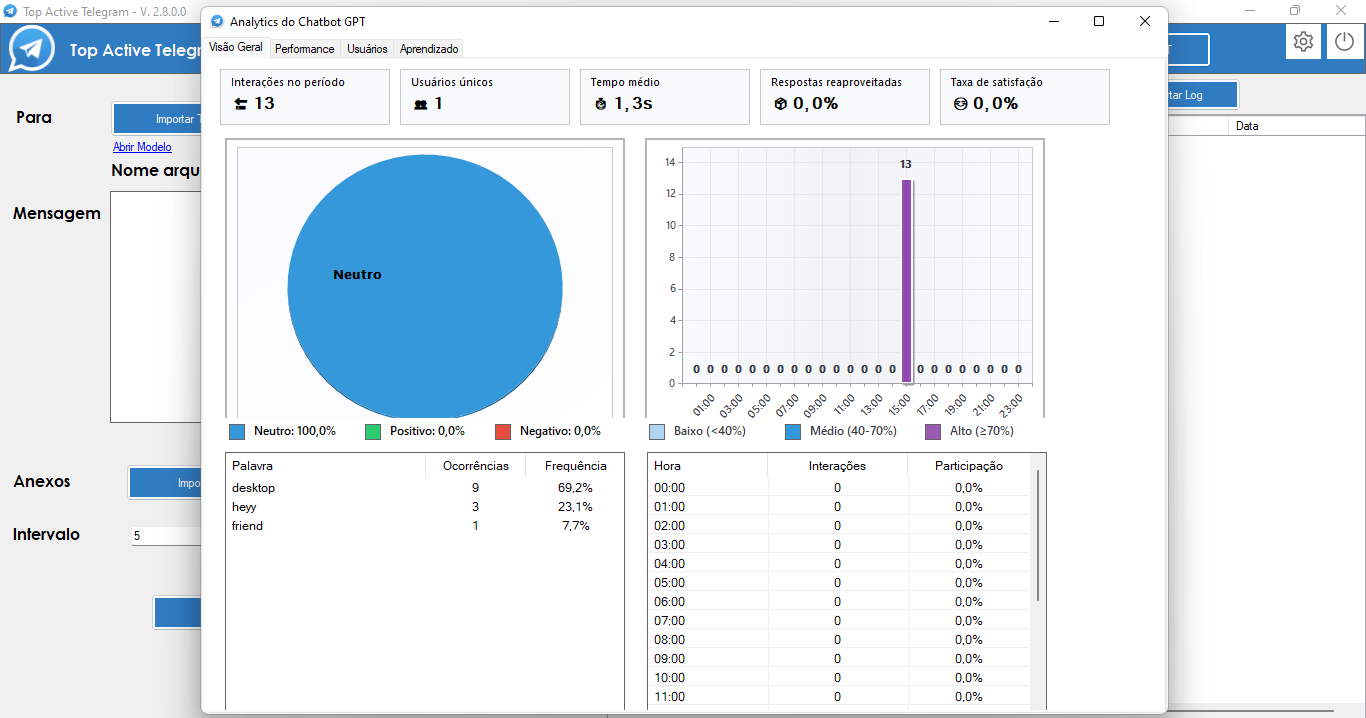Viewport: 1366px width, 718px height.
Task: Click the power icon button
Action: pos(1343,42)
